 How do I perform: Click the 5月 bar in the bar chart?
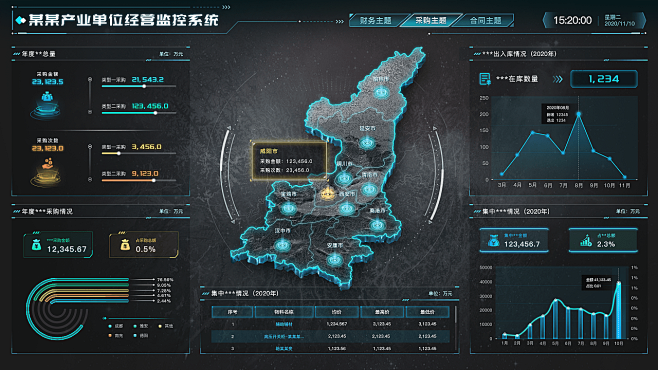[556, 319]
